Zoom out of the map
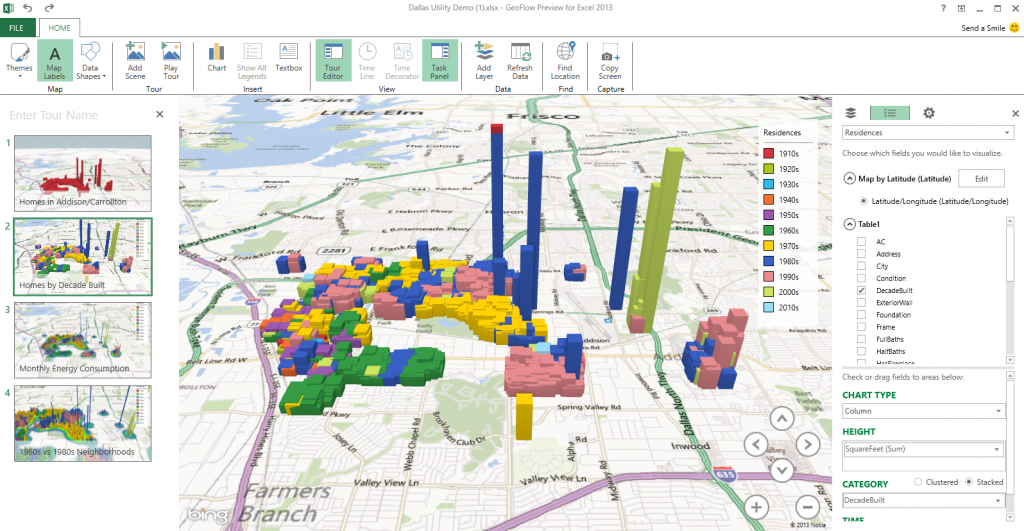This screenshot has width=1024, height=531. point(808,507)
